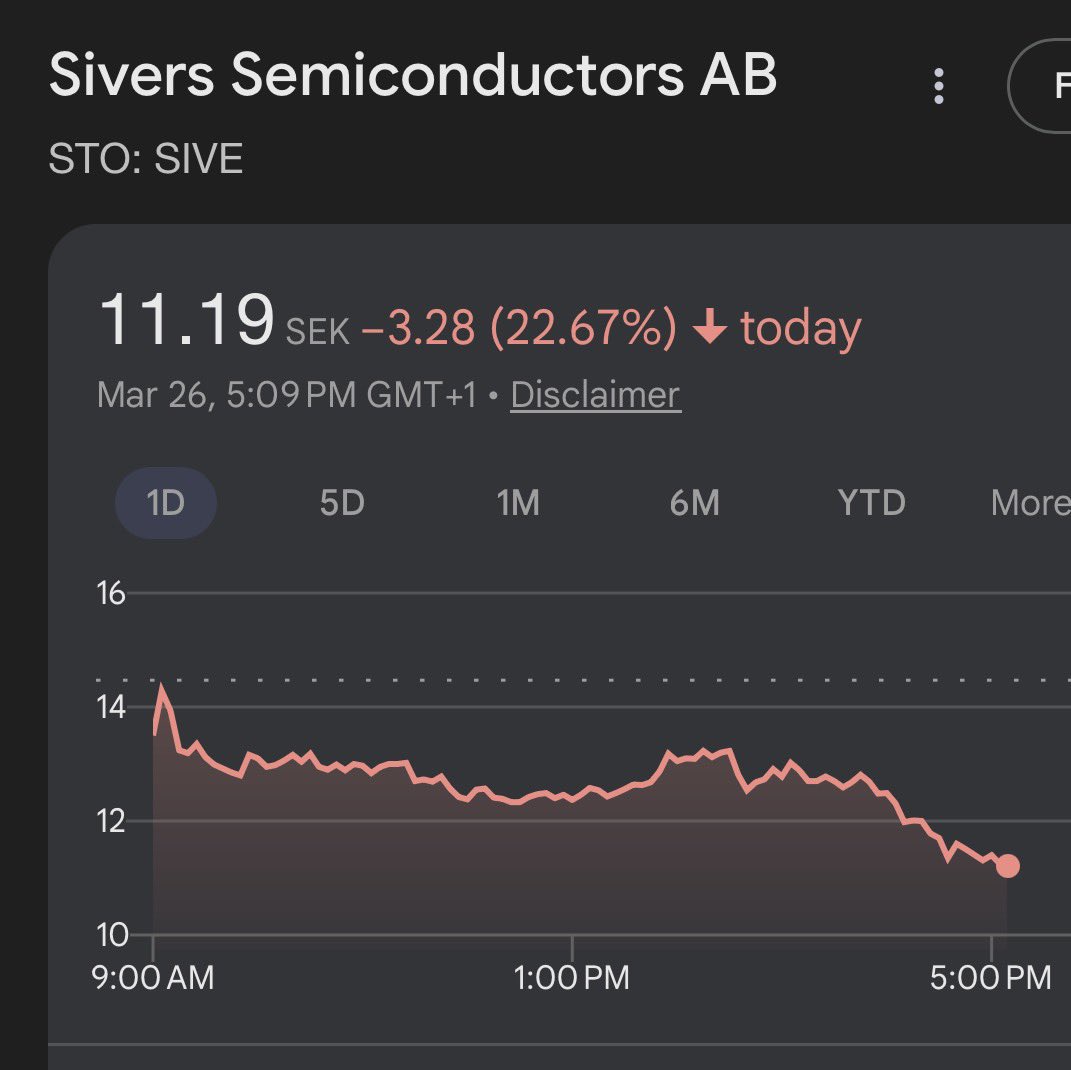Click the STO: SIVE ticker label

click(146, 160)
